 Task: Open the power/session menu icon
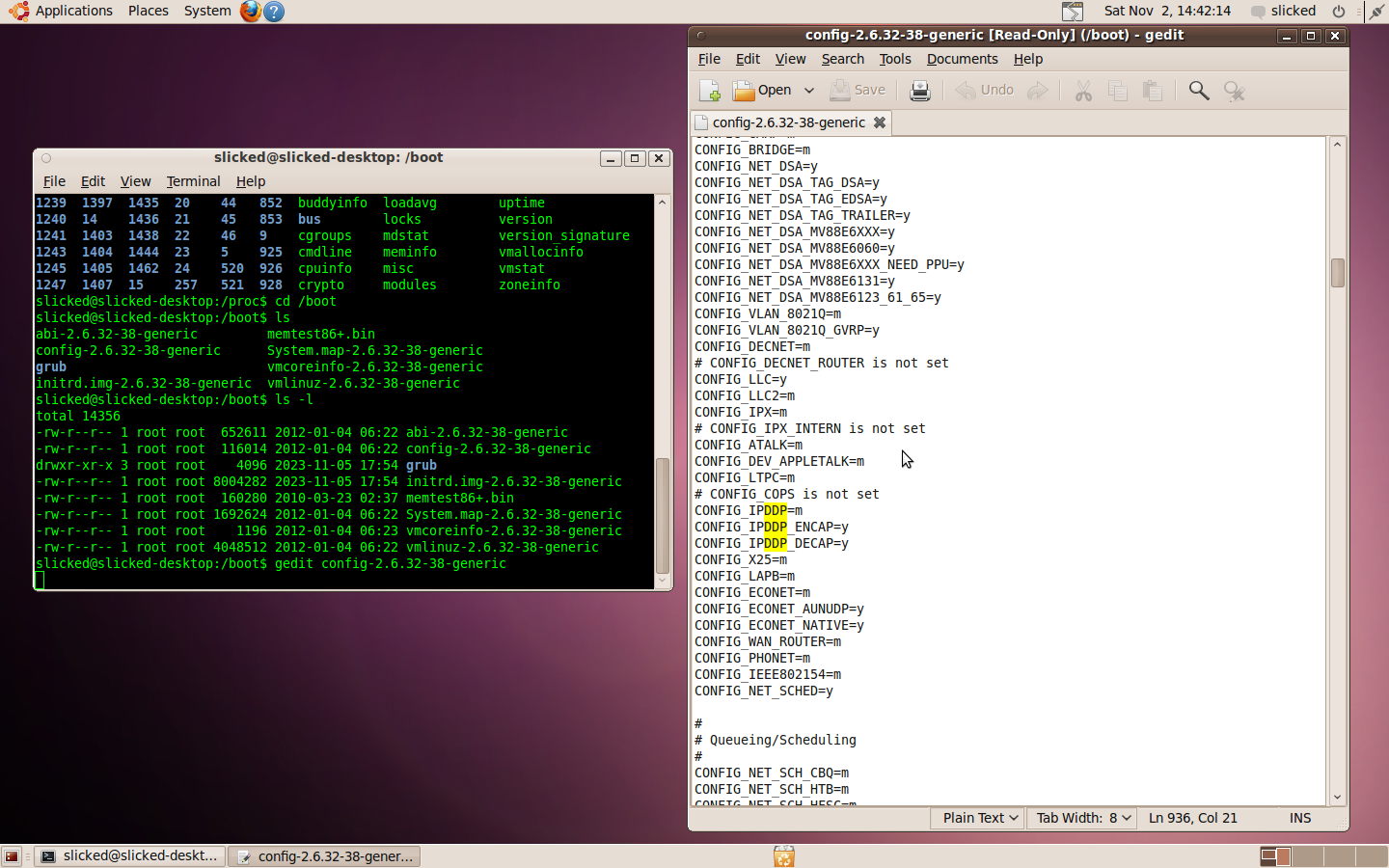point(1339,11)
